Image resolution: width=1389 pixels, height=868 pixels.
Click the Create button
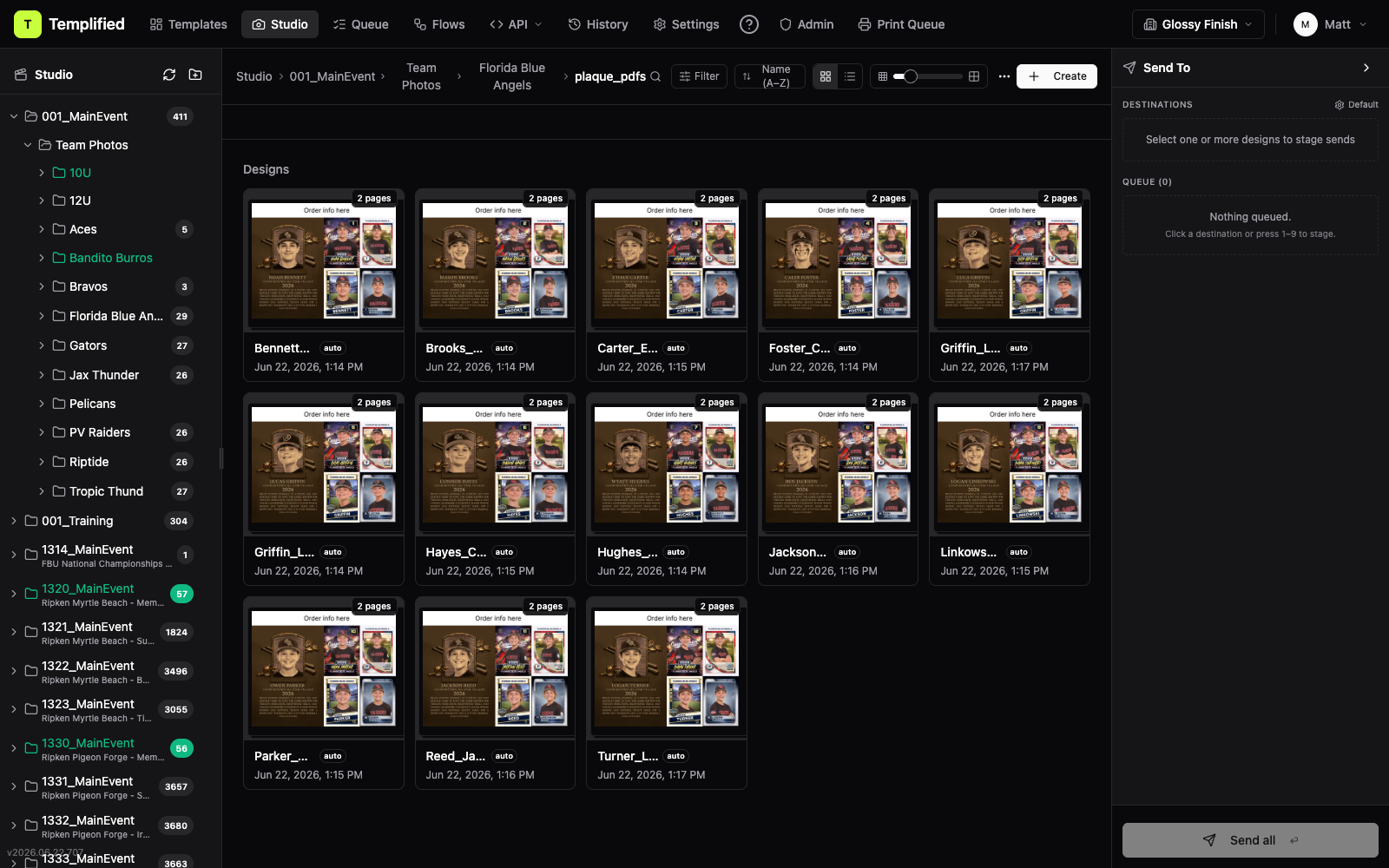click(1057, 76)
